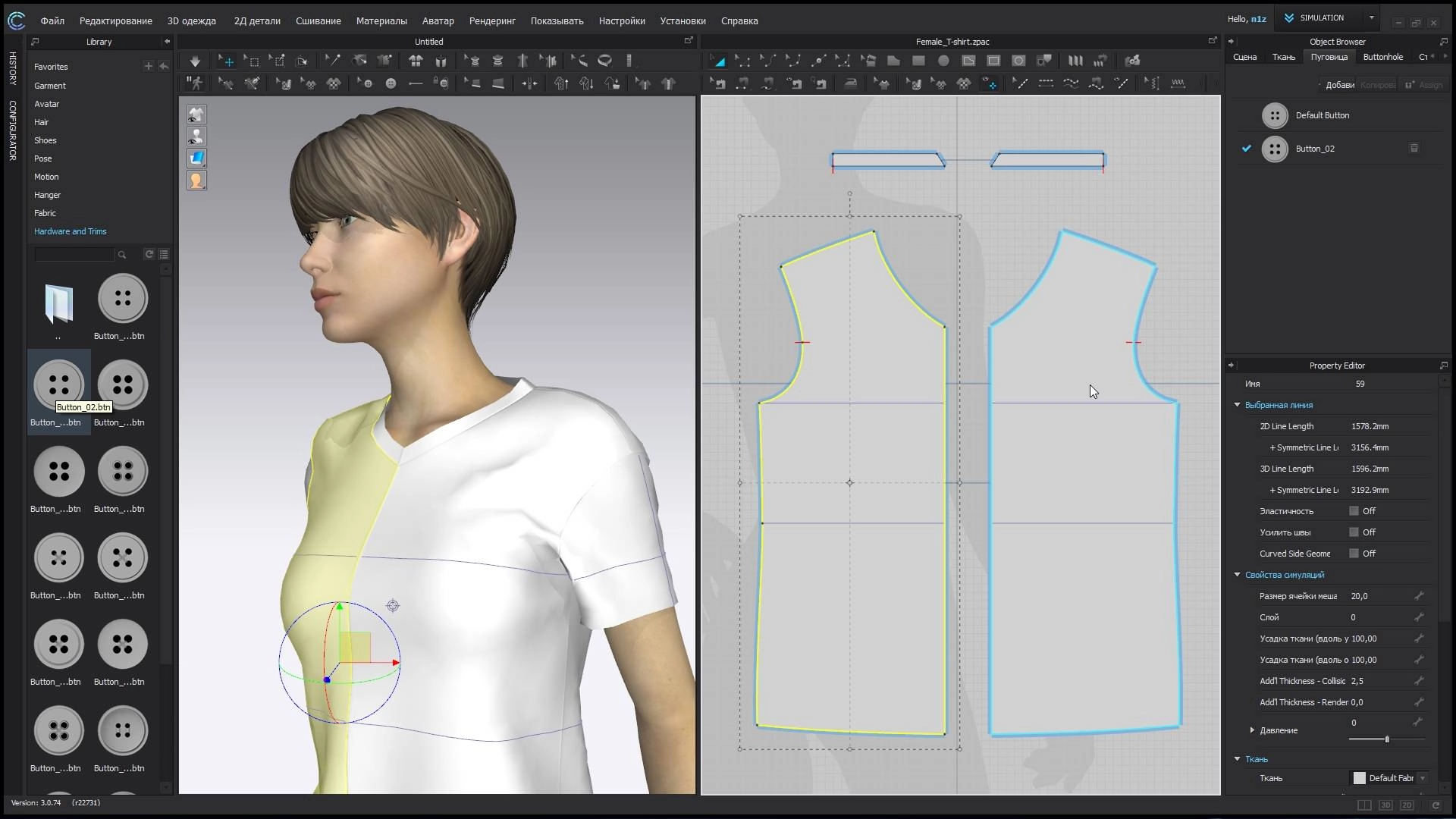Open the Garment library category
Screen dimensions: 1456x819
(x=50, y=86)
